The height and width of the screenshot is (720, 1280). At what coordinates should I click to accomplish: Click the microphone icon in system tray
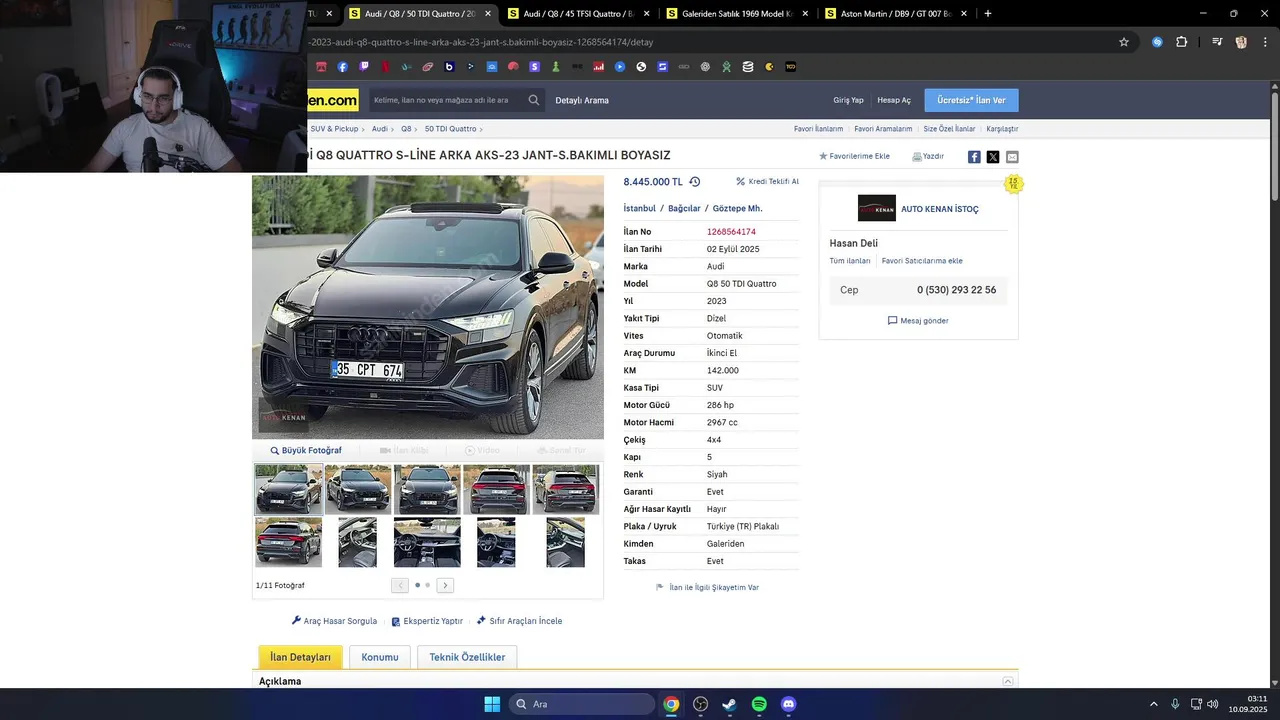(1175, 704)
